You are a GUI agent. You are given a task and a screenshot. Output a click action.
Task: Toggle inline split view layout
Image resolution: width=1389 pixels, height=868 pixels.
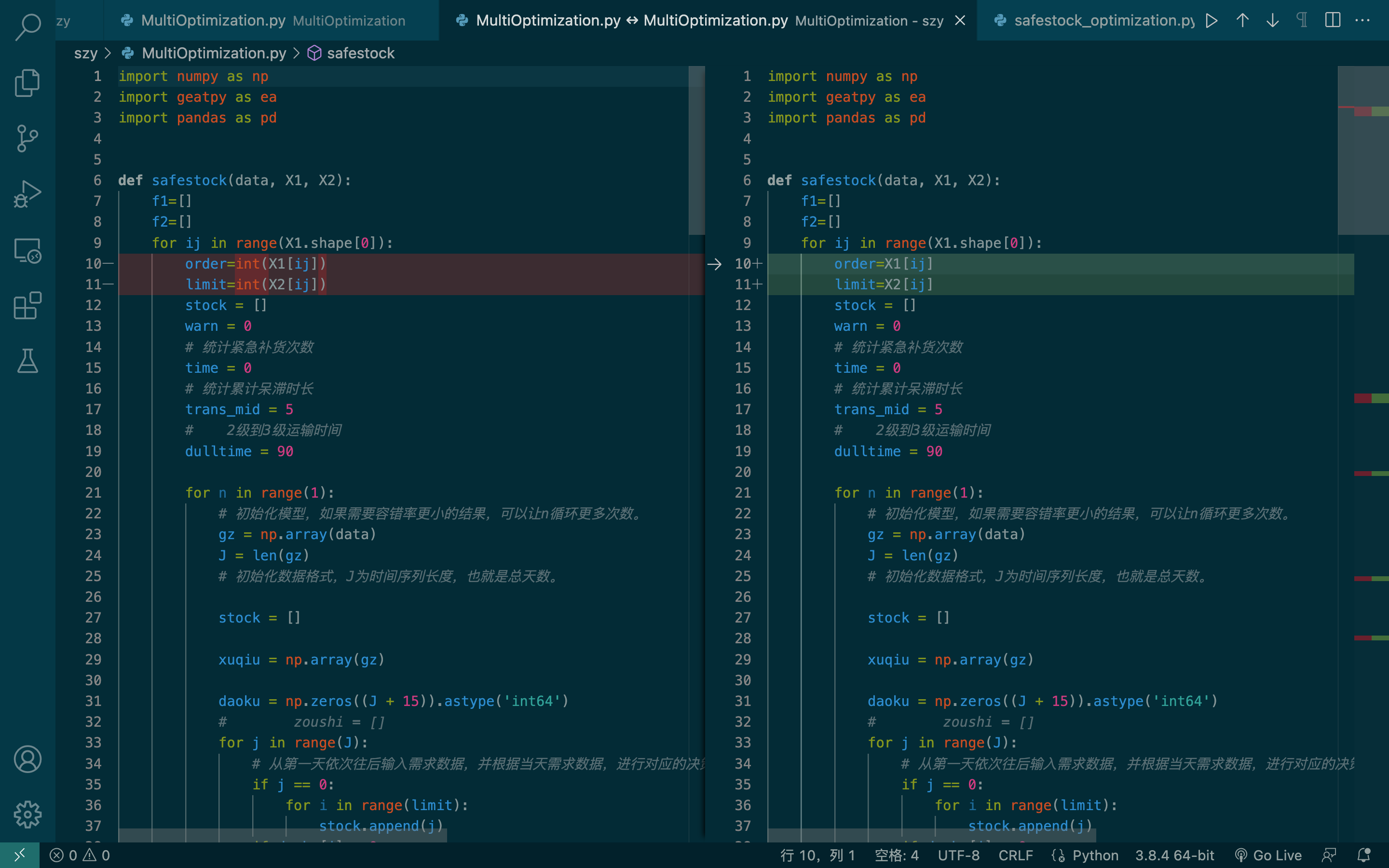point(1333,21)
